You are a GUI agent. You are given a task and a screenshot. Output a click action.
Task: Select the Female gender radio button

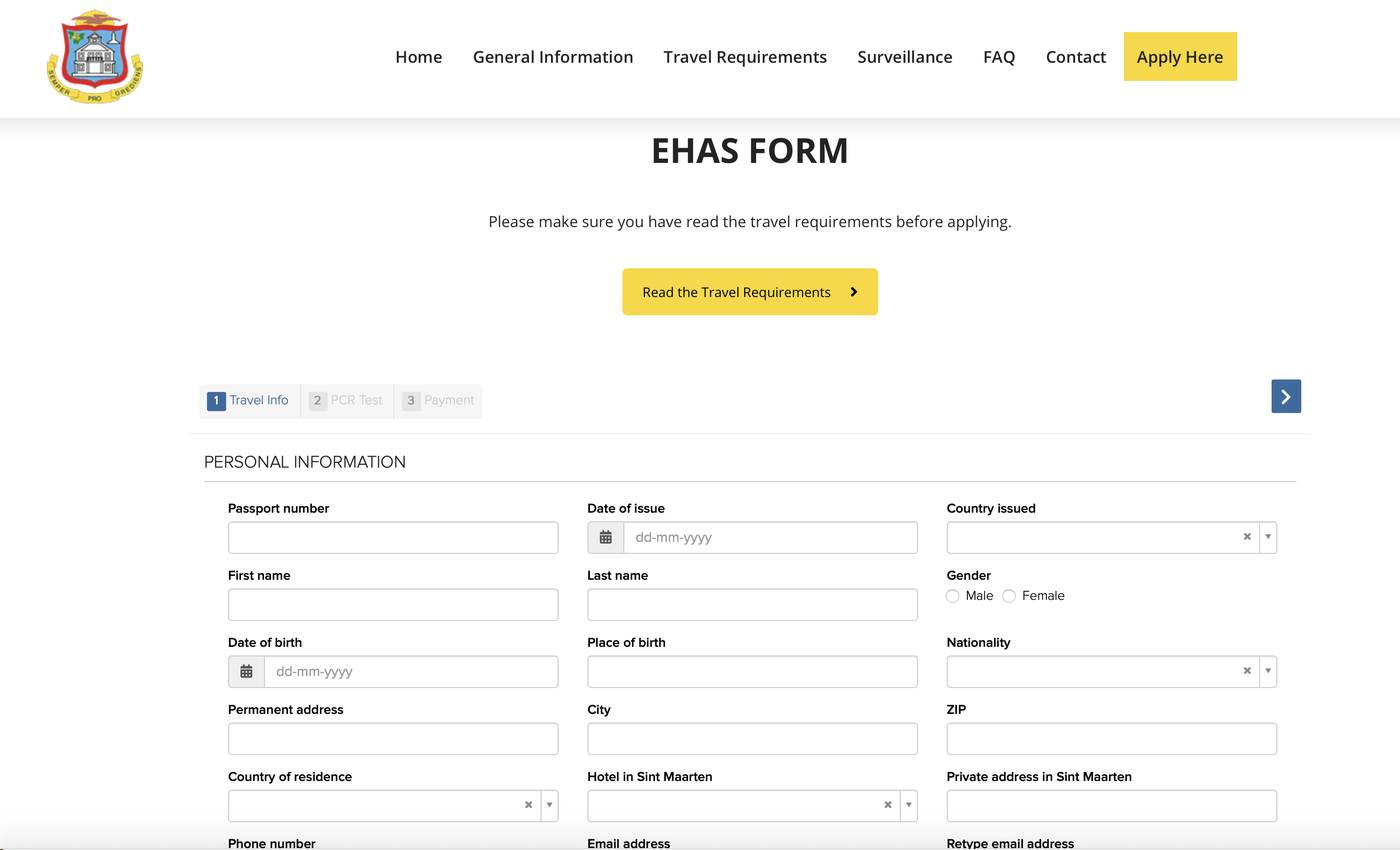[1009, 596]
